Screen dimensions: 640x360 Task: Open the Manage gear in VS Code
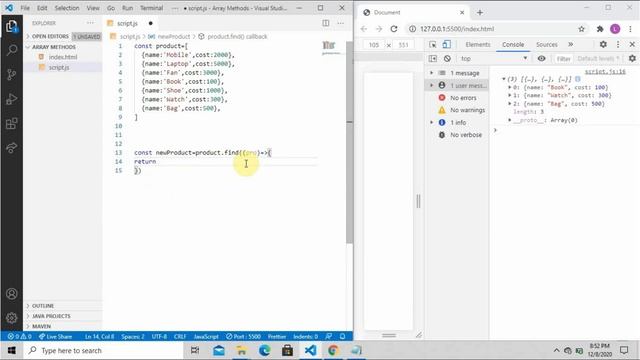tap(11, 318)
